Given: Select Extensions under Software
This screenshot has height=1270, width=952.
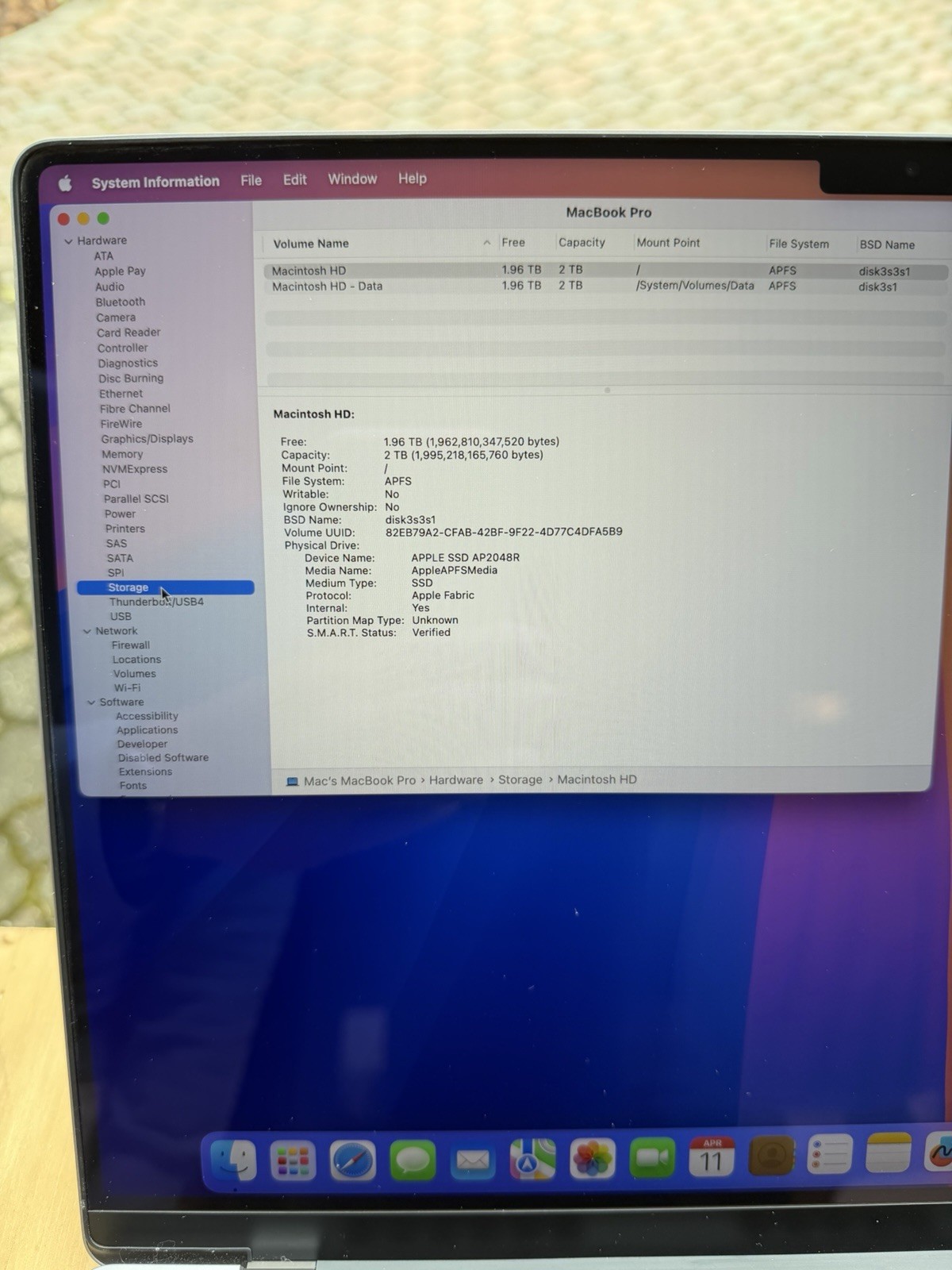Looking at the screenshot, I should click(145, 772).
